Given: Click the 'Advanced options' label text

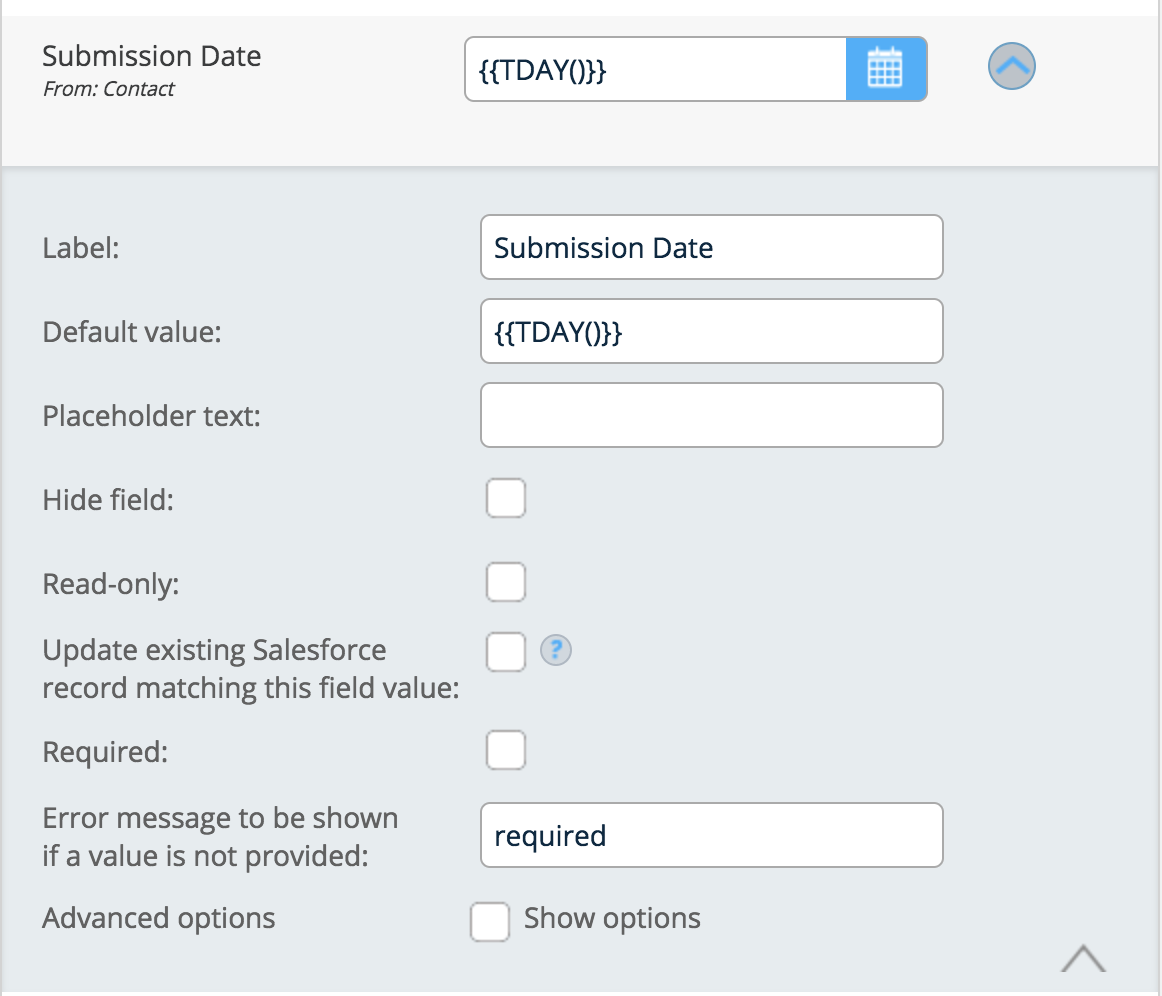Looking at the screenshot, I should [159, 918].
